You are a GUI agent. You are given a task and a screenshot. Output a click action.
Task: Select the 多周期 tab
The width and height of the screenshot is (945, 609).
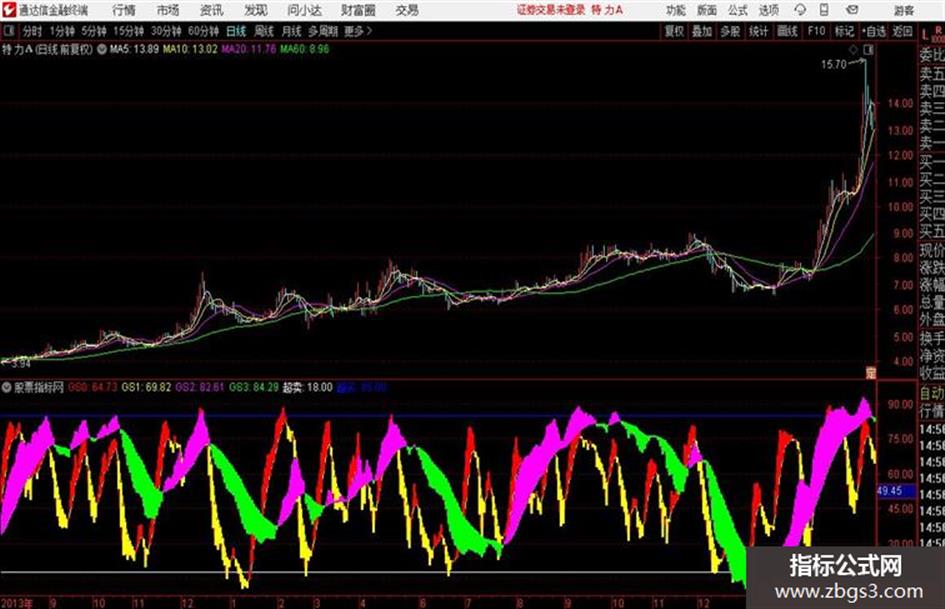(x=323, y=31)
